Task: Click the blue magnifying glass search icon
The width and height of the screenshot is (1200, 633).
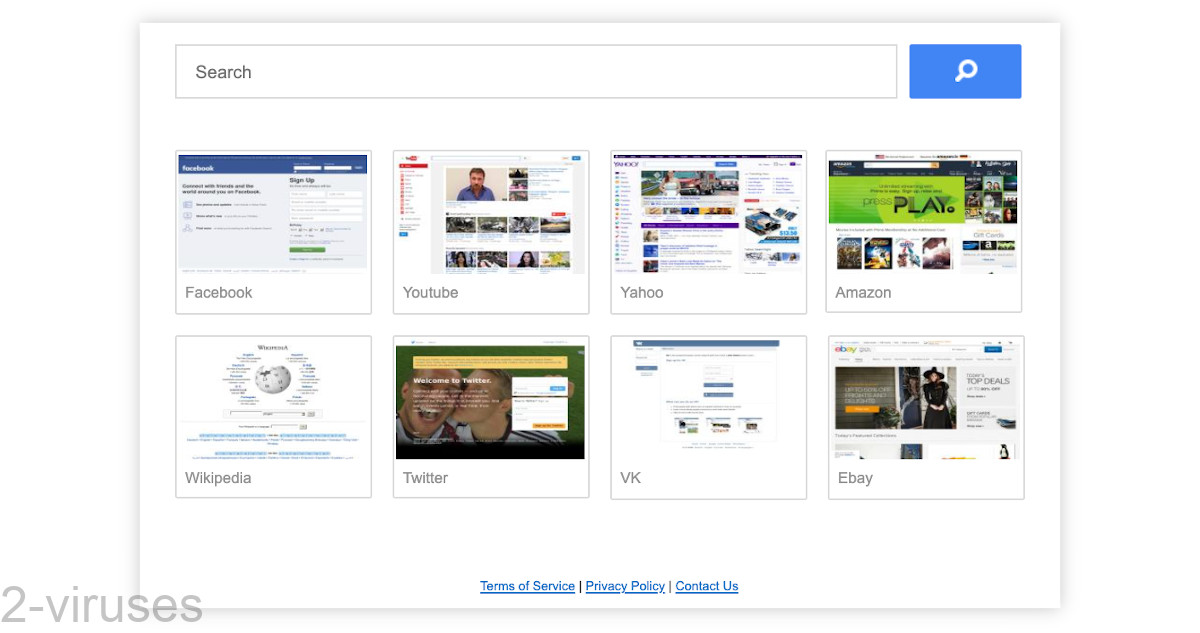Action: point(964,71)
